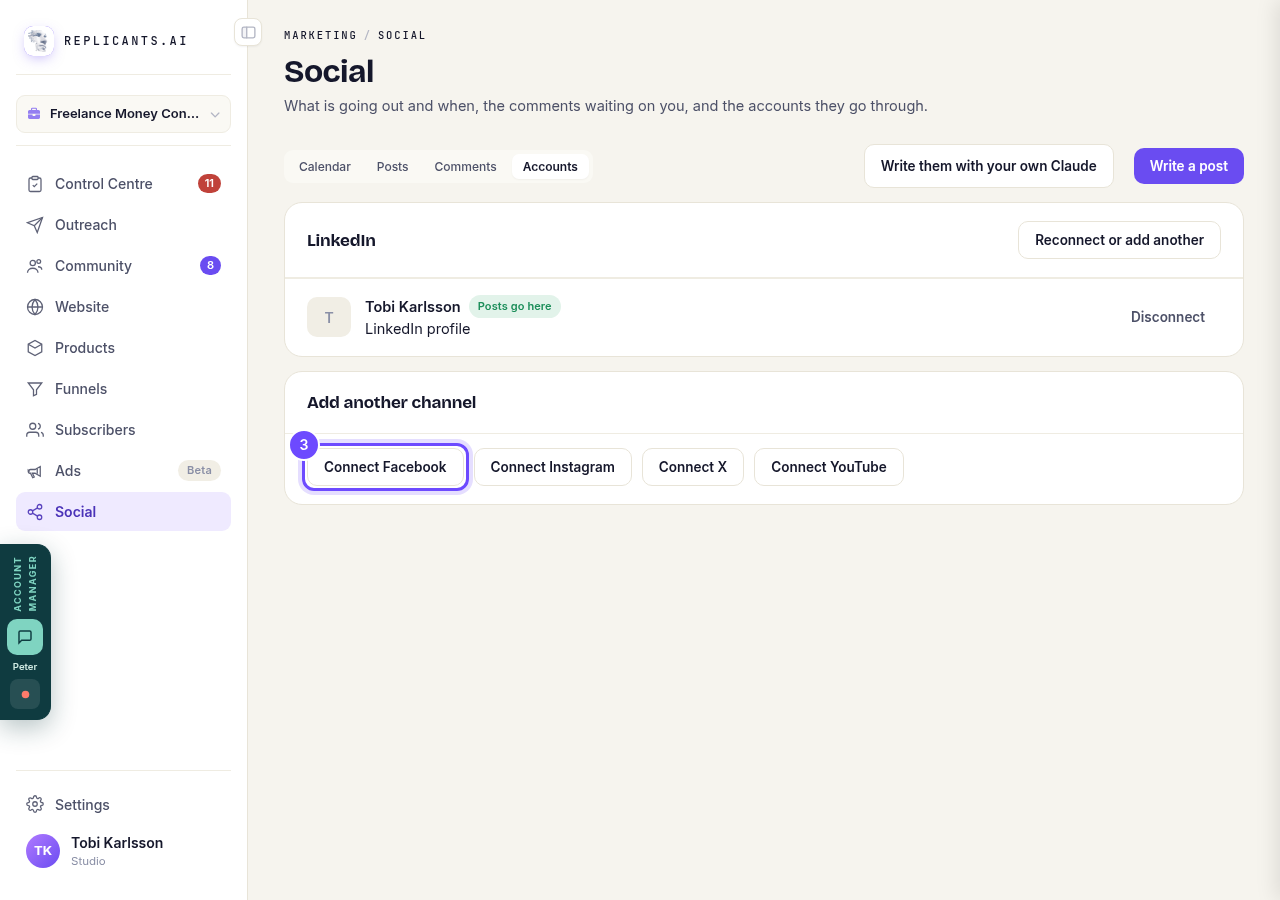This screenshot has height=900, width=1280.
Task: Click the Connect X button
Action: pyautogui.click(x=693, y=467)
